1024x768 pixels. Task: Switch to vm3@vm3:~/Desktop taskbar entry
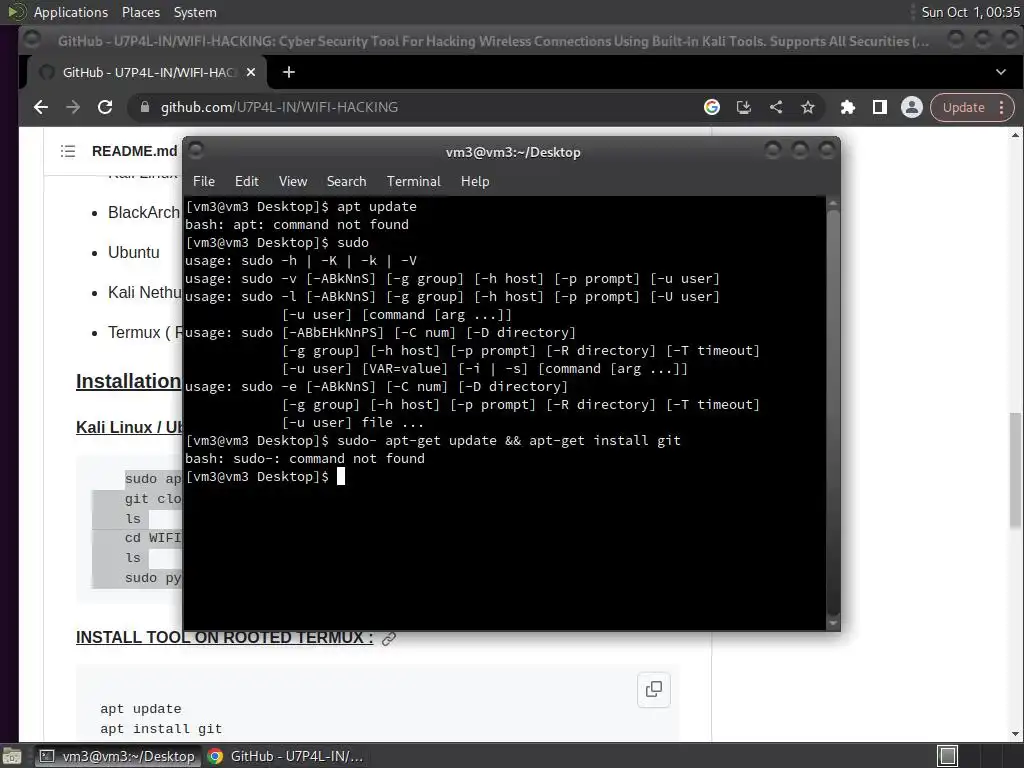point(117,756)
